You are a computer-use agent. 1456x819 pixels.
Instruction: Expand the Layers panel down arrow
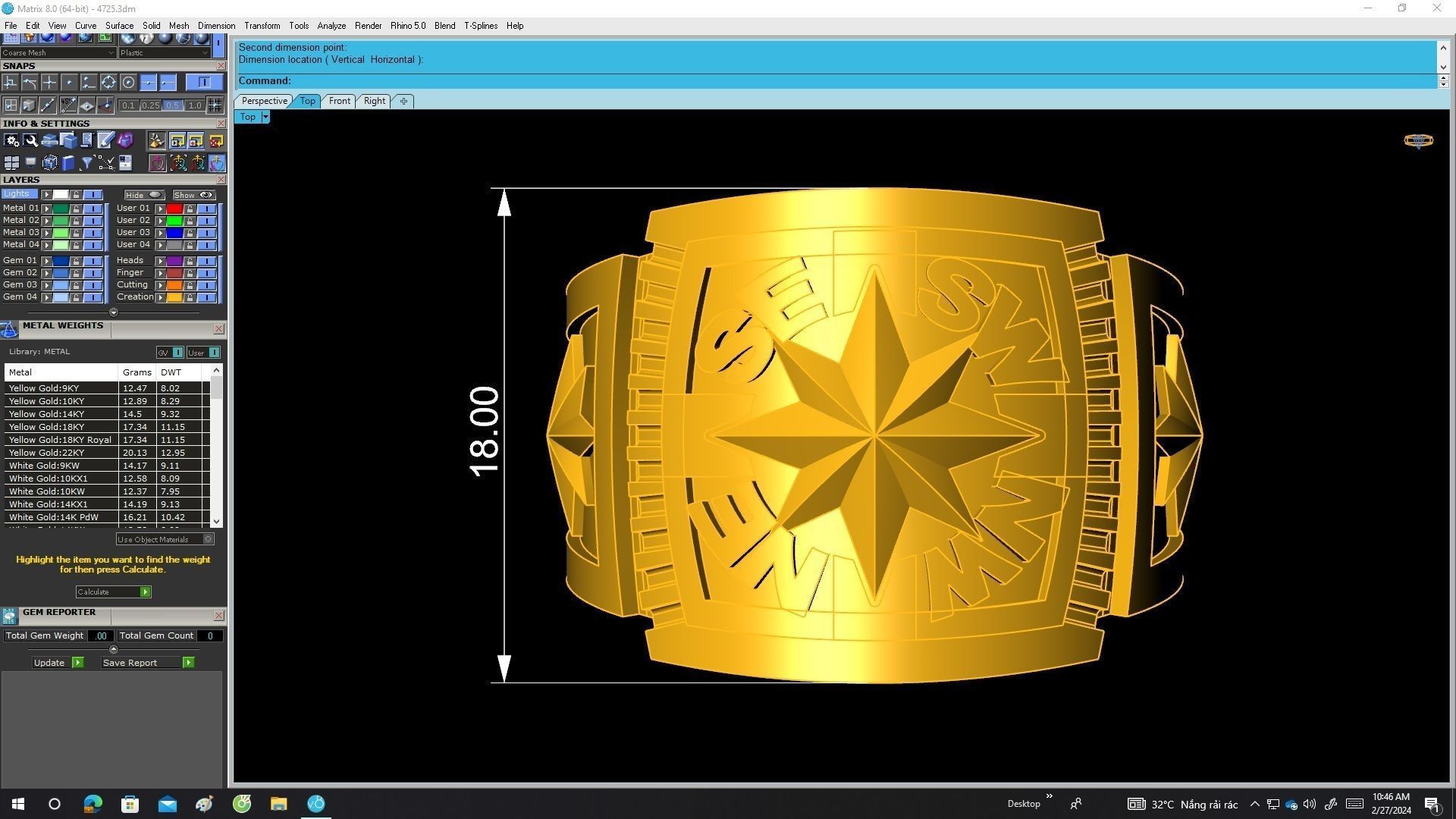[114, 312]
